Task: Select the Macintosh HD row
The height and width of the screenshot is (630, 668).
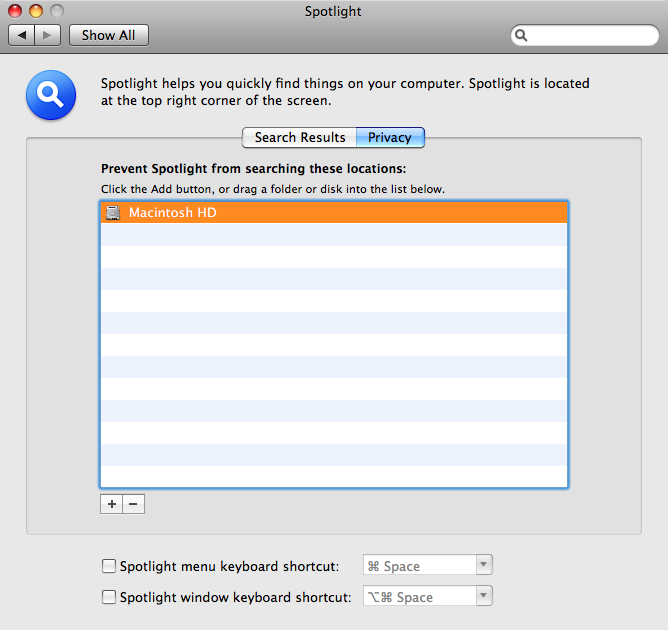Action: (334, 212)
